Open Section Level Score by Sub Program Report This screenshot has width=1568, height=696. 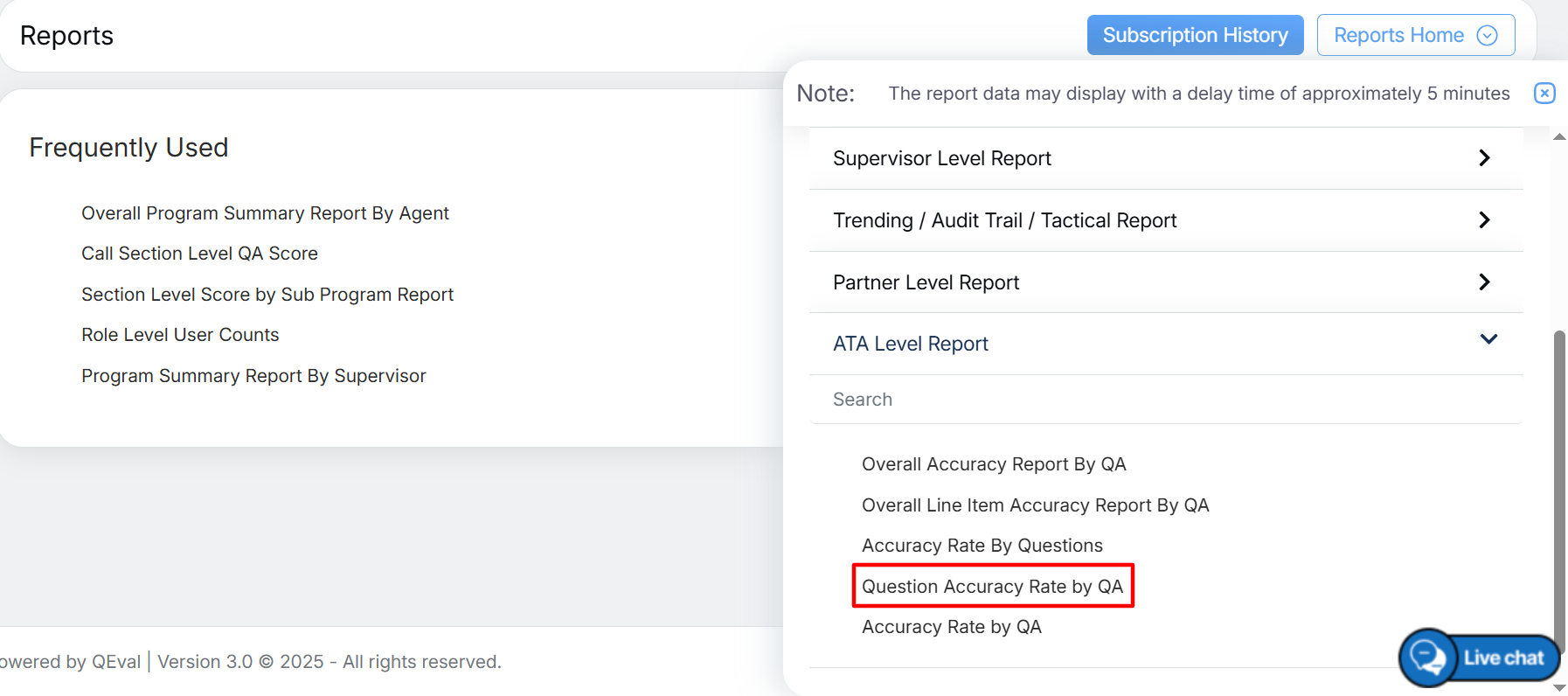click(x=267, y=295)
